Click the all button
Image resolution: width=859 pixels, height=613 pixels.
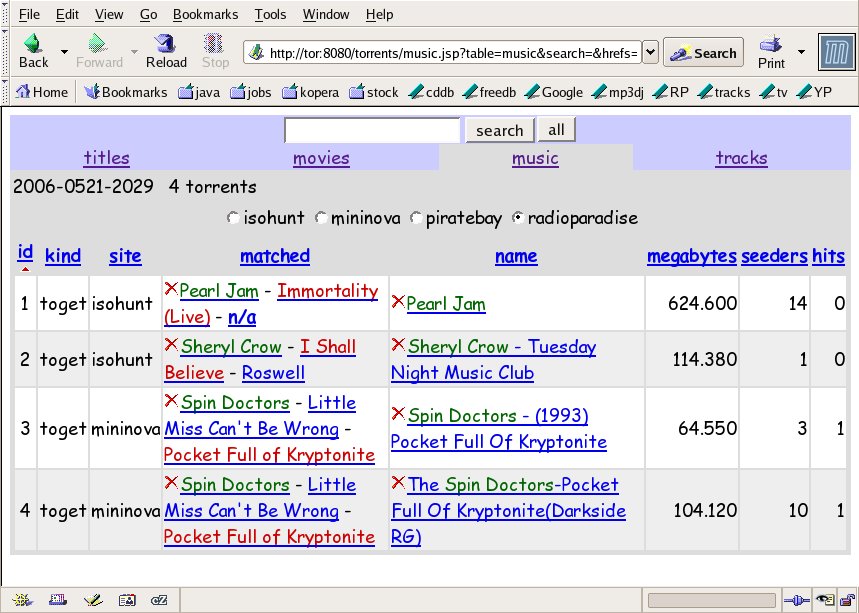[x=556, y=129]
